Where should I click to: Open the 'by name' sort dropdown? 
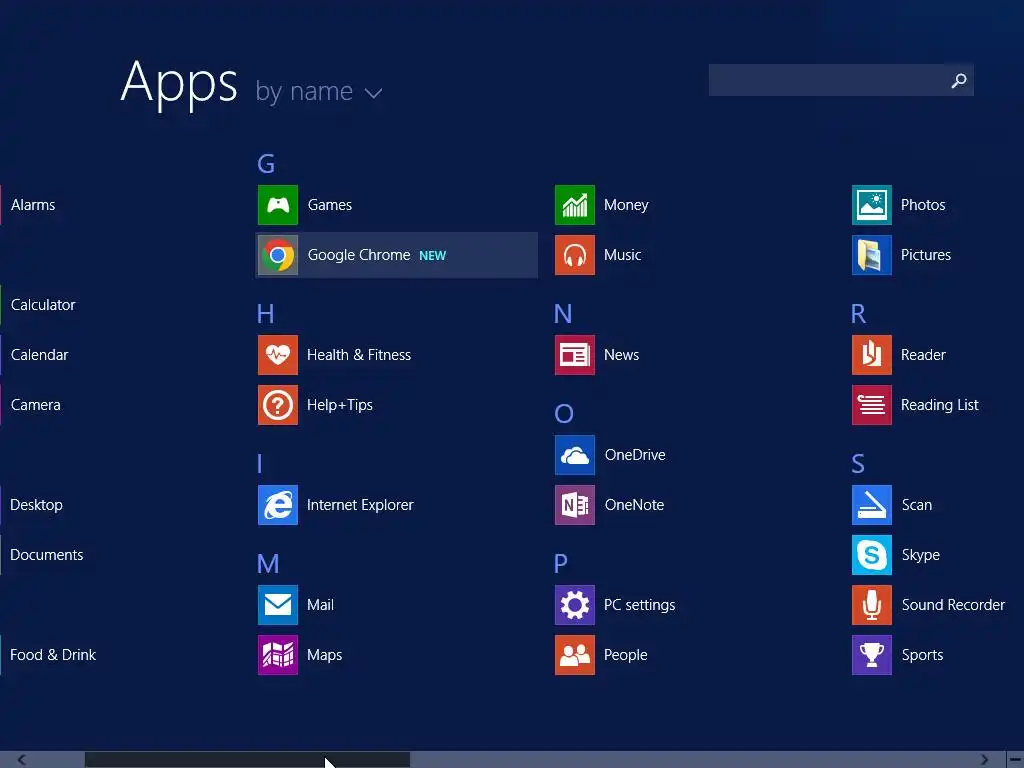[x=319, y=91]
